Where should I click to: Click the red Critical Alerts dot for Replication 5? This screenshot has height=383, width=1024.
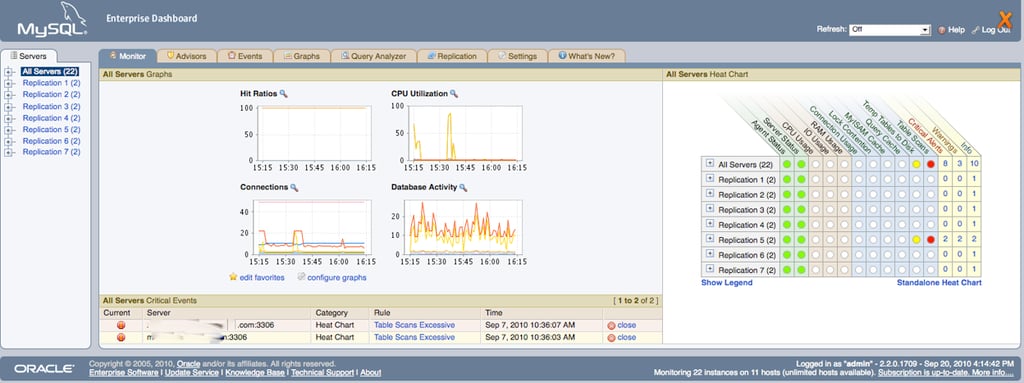pyautogui.click(x=931, y=240)
